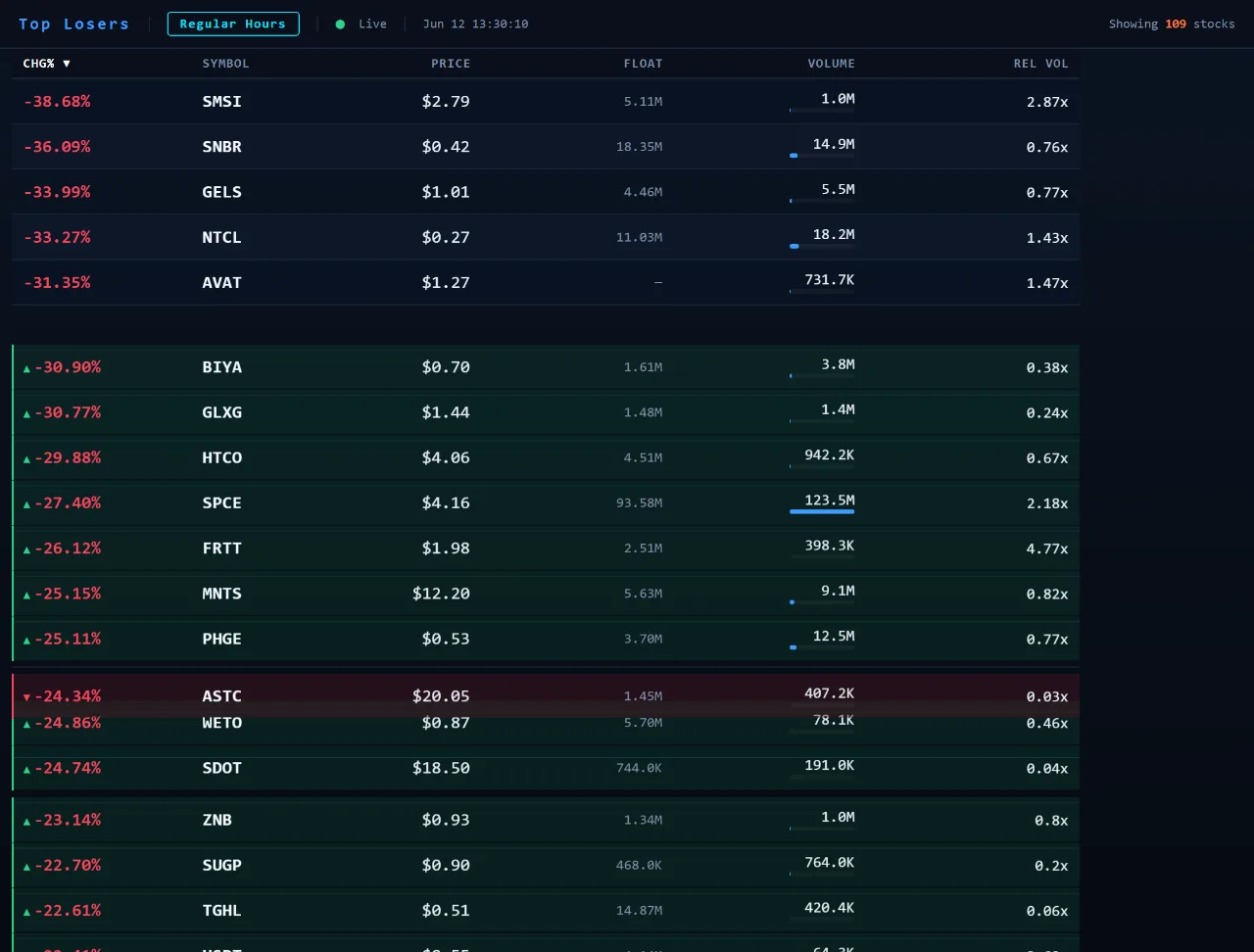The width and height of the screenshot is (1254, 952).
Task: Click the FLOAT column header
Action: [x=643, y=64]
